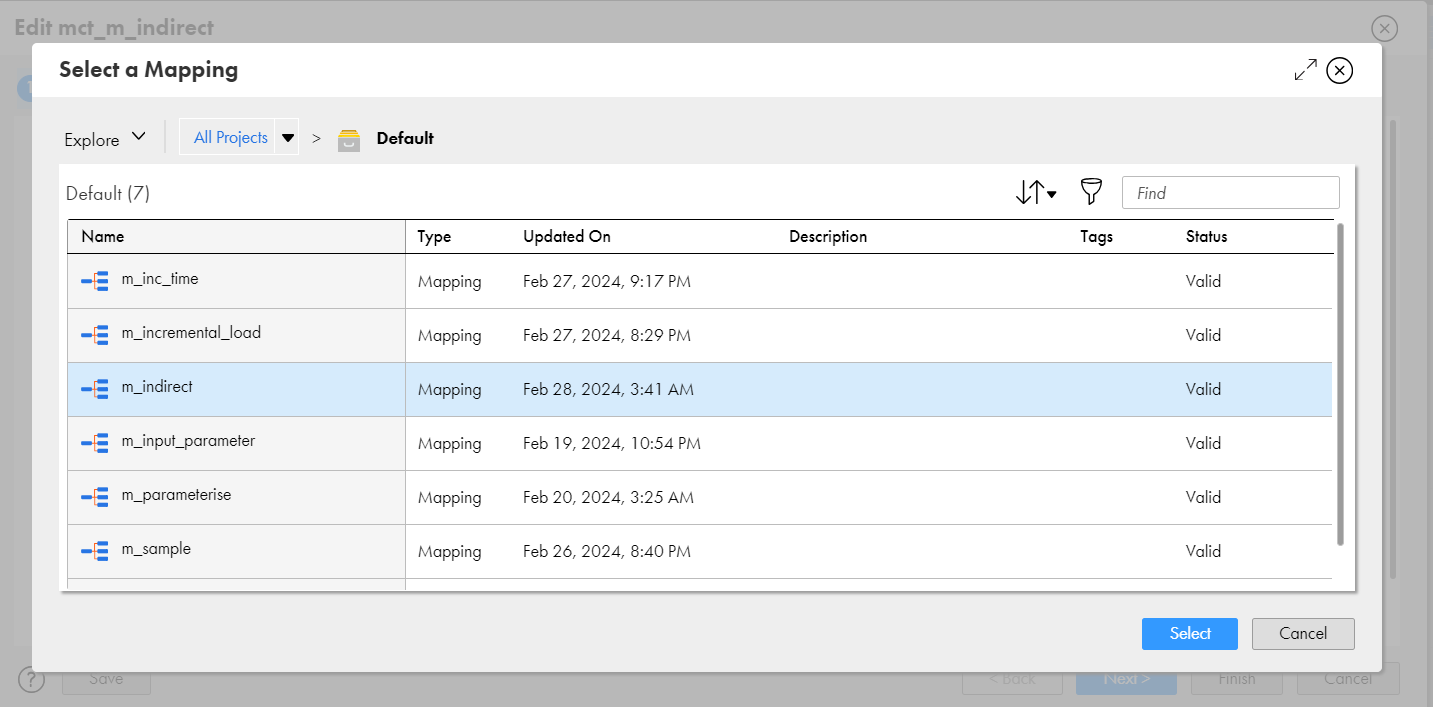Click the mapping list vertical scrollbar

coord(1340,385)
